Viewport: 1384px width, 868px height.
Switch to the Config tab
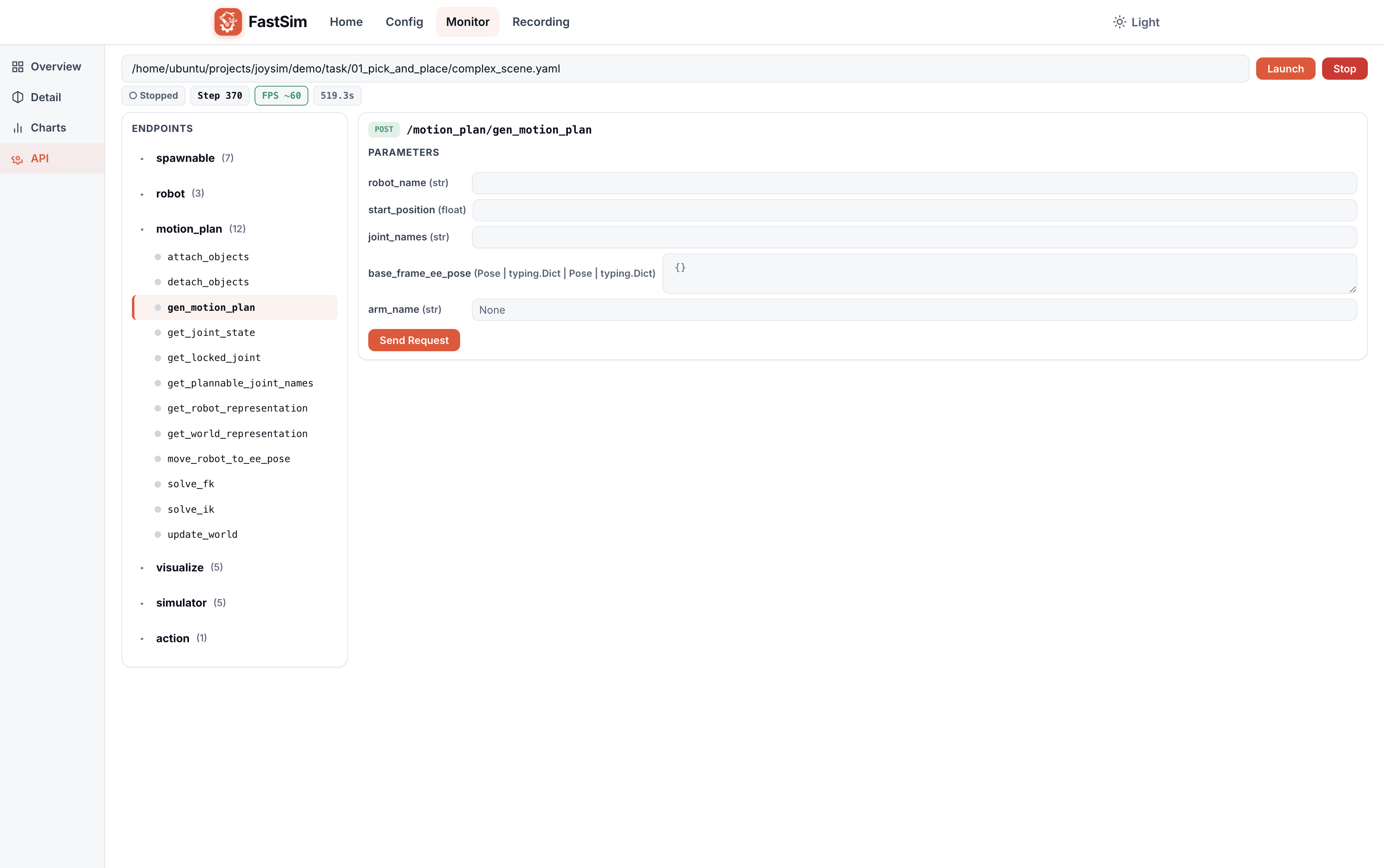coord(404,22)
